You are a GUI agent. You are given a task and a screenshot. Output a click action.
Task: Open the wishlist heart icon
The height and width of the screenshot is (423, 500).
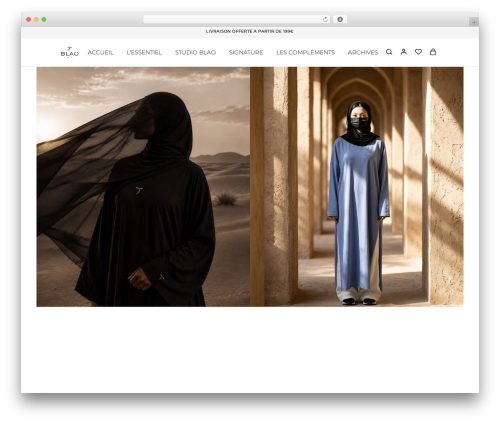[418, 52]
